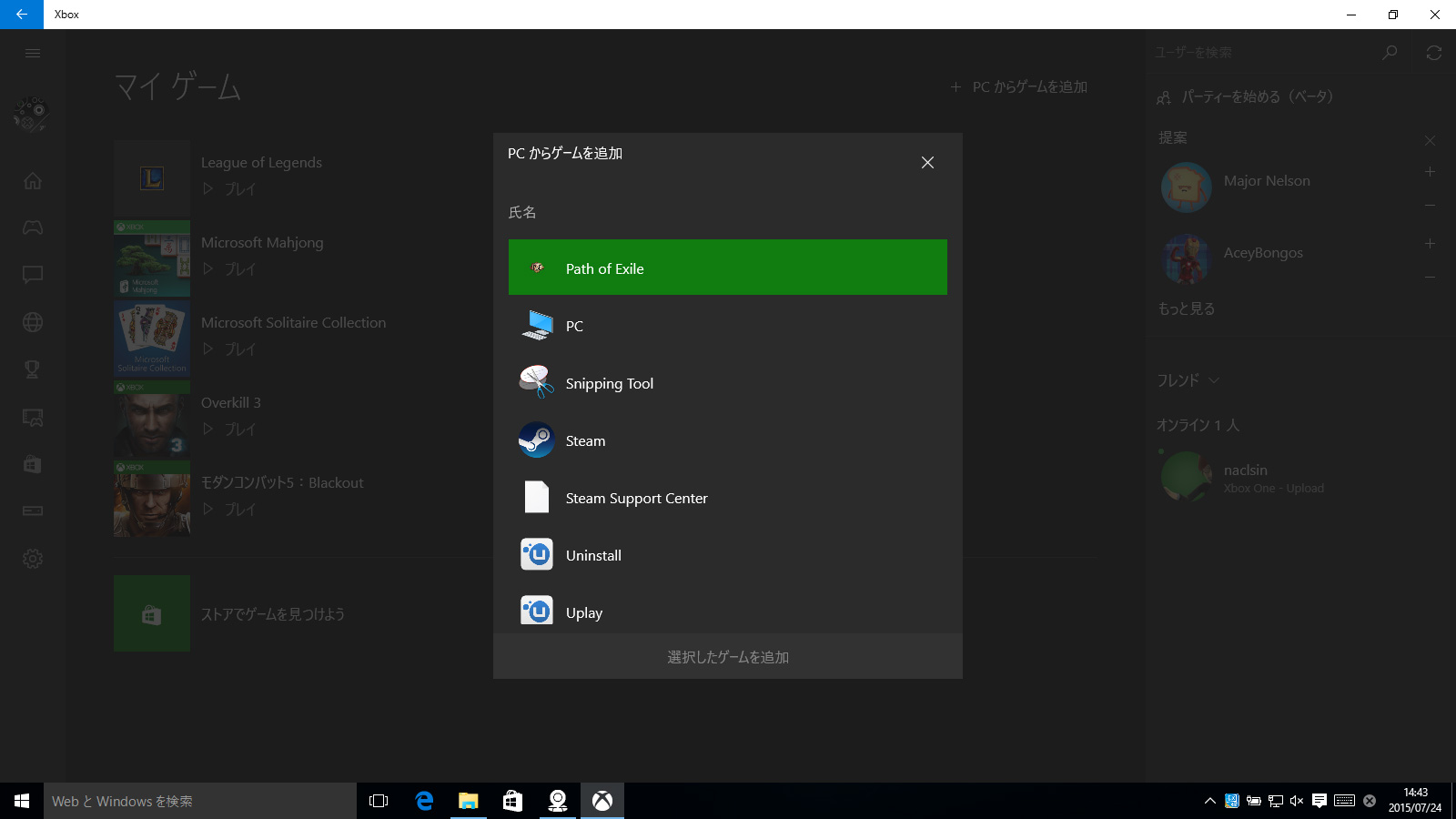The width and height of the screenshot is (1456, 819).
Task: Go back with the top-left arrow
Action: pos(22,15)
